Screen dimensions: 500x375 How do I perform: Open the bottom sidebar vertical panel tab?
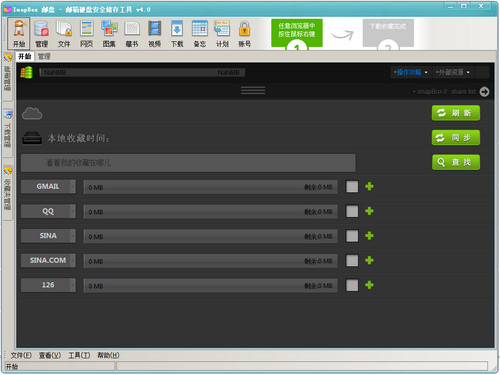7,192
